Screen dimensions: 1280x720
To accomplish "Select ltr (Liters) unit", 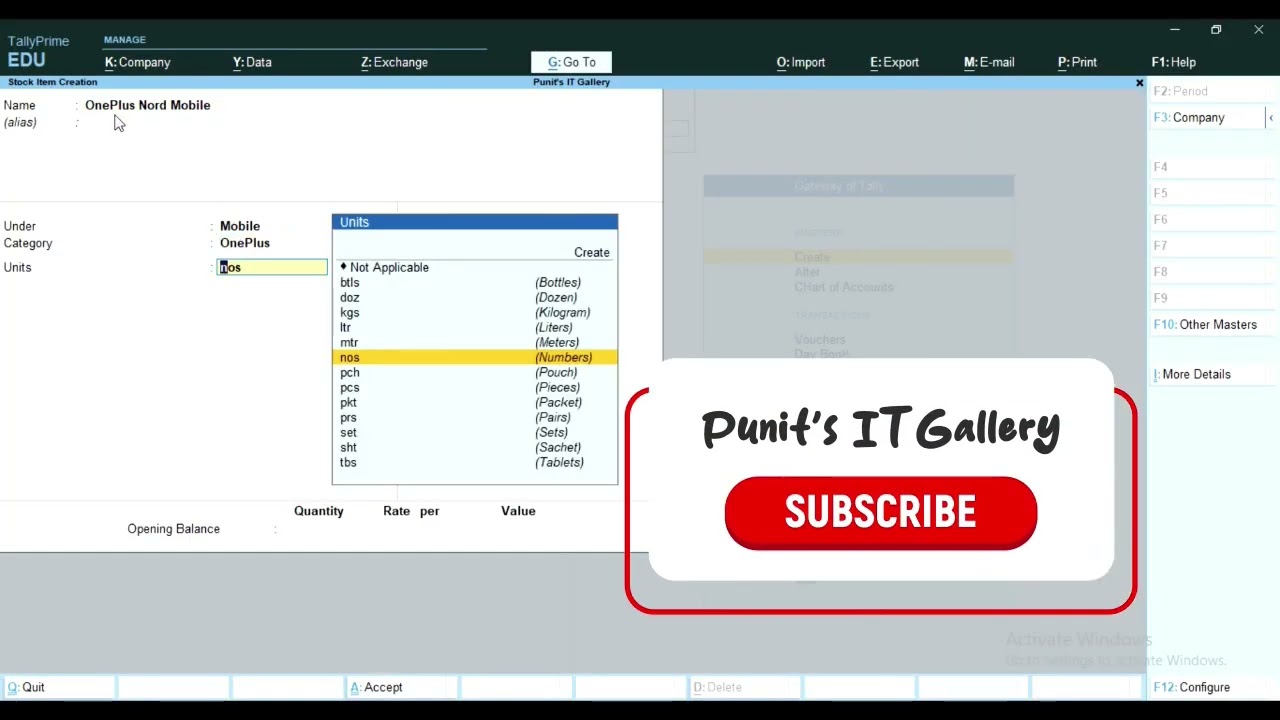I will 475,327.
